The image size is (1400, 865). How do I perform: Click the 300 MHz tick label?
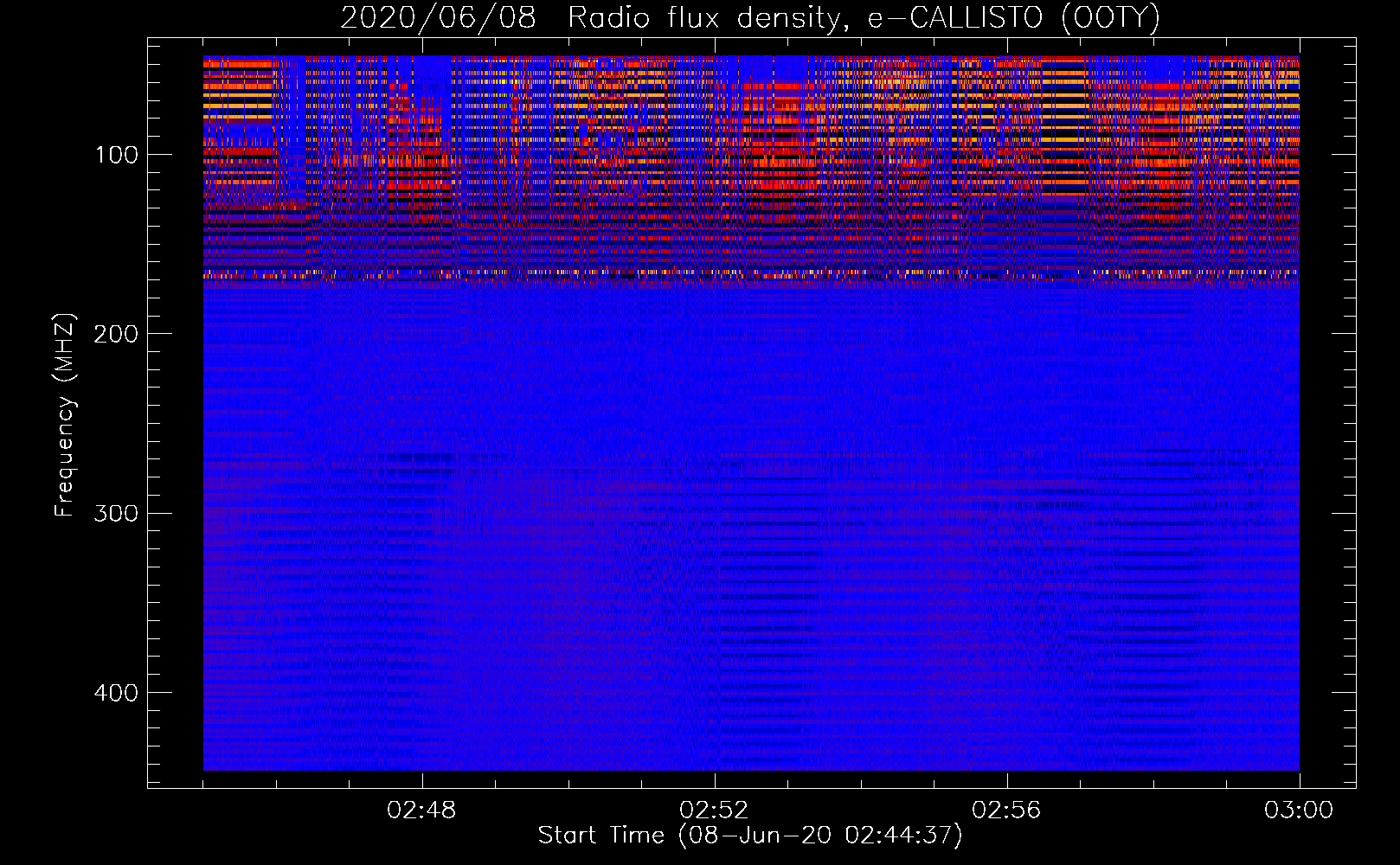(x=115, y=513)
